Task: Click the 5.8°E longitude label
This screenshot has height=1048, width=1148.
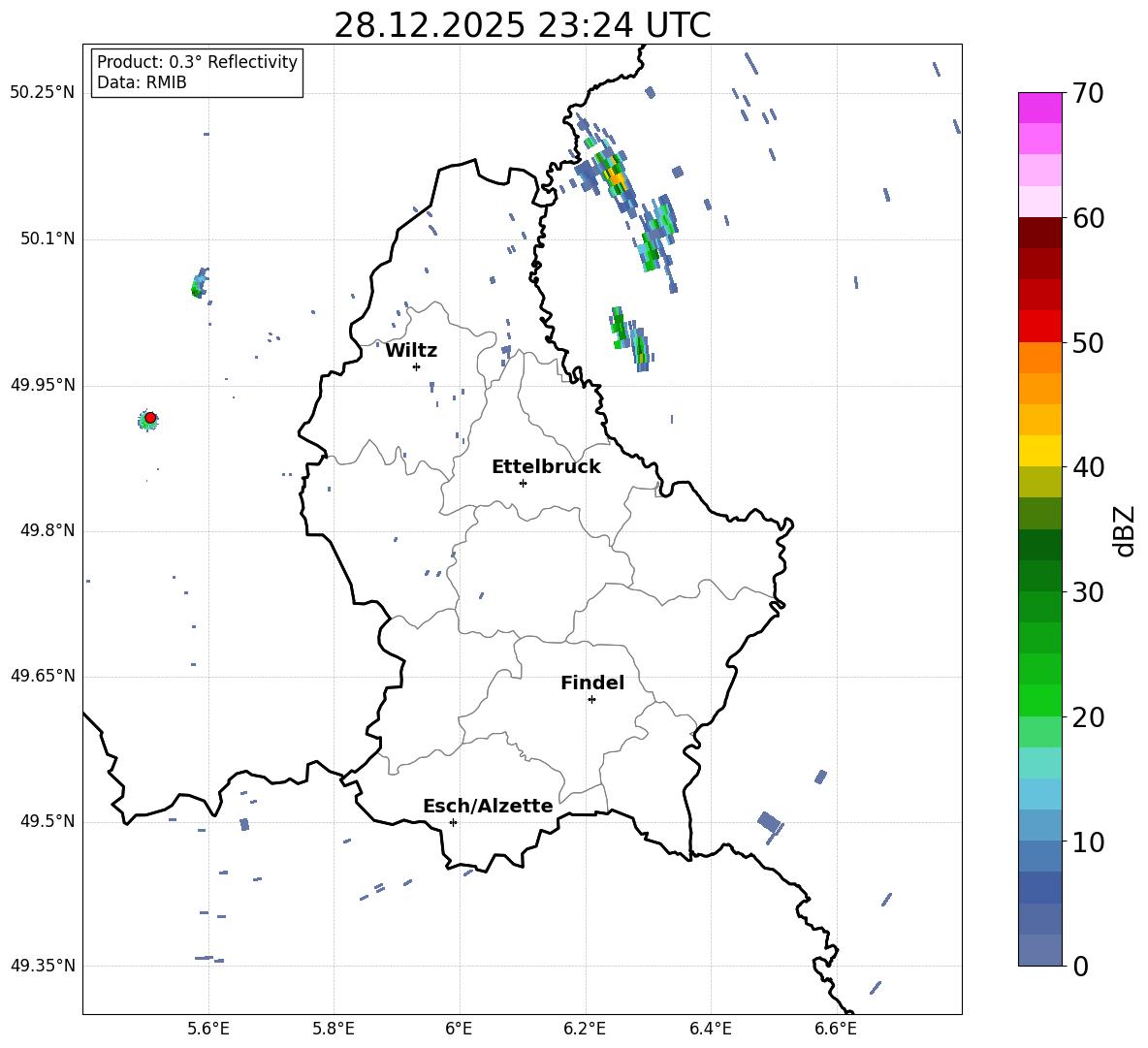Action: pyautogui.click(x=334, y=1029)
